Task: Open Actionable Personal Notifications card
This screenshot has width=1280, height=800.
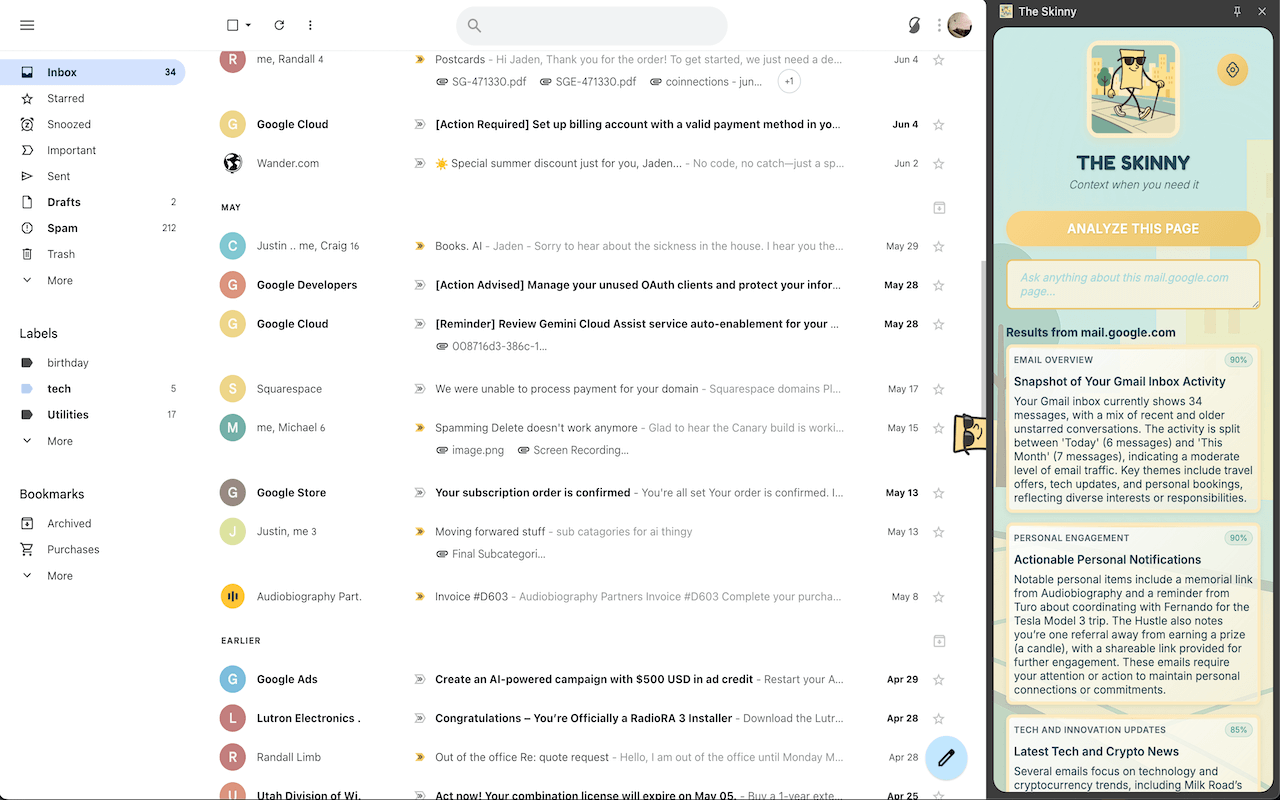Action: (1133, 615)
